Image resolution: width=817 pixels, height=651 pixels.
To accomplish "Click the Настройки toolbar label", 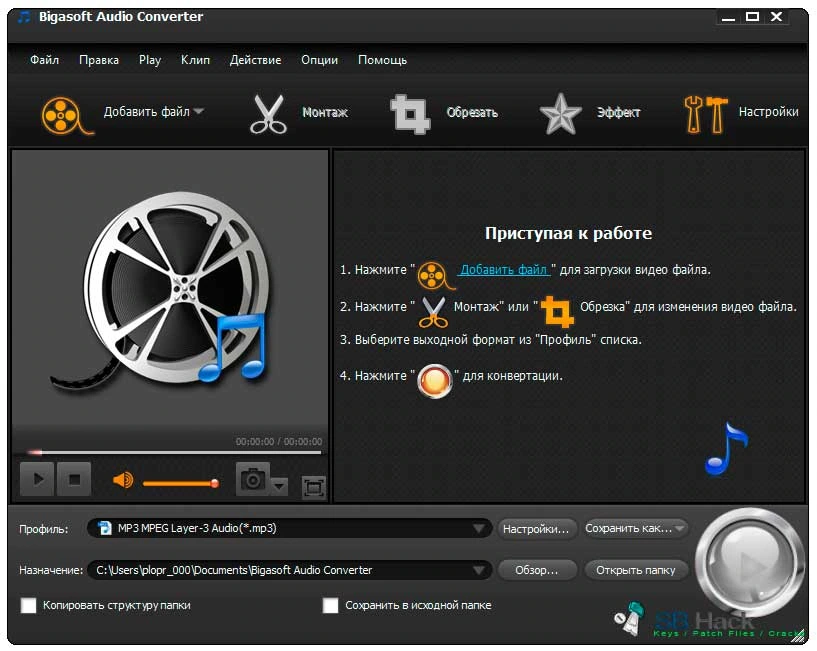I will pos(769,112).
